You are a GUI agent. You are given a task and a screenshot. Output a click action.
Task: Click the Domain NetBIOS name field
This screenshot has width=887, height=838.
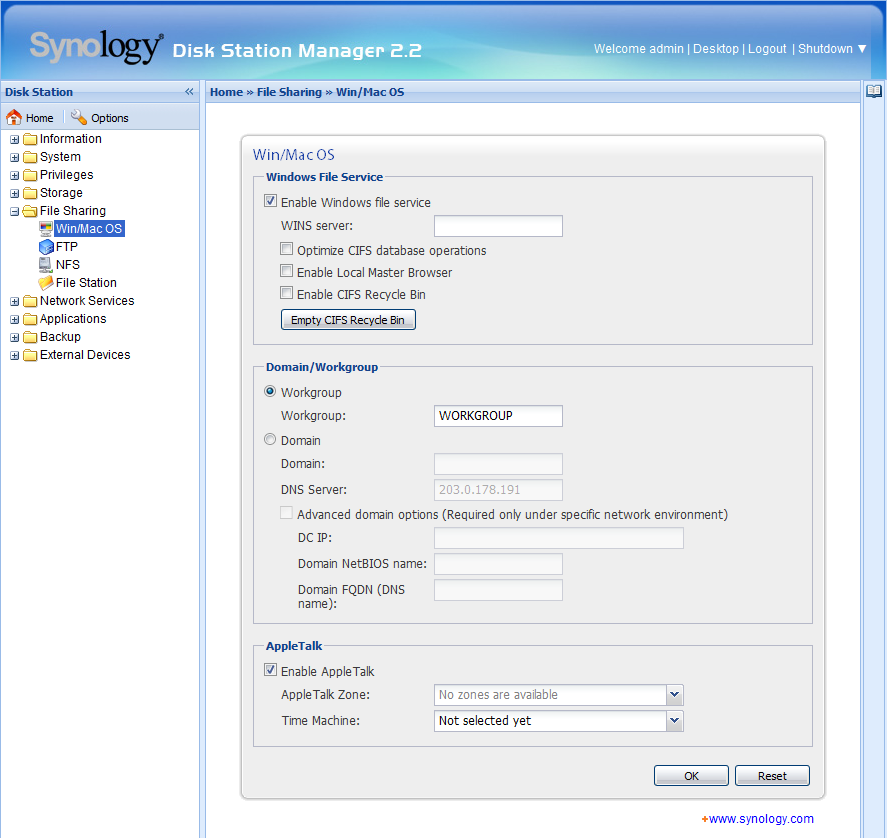point(498,564)
